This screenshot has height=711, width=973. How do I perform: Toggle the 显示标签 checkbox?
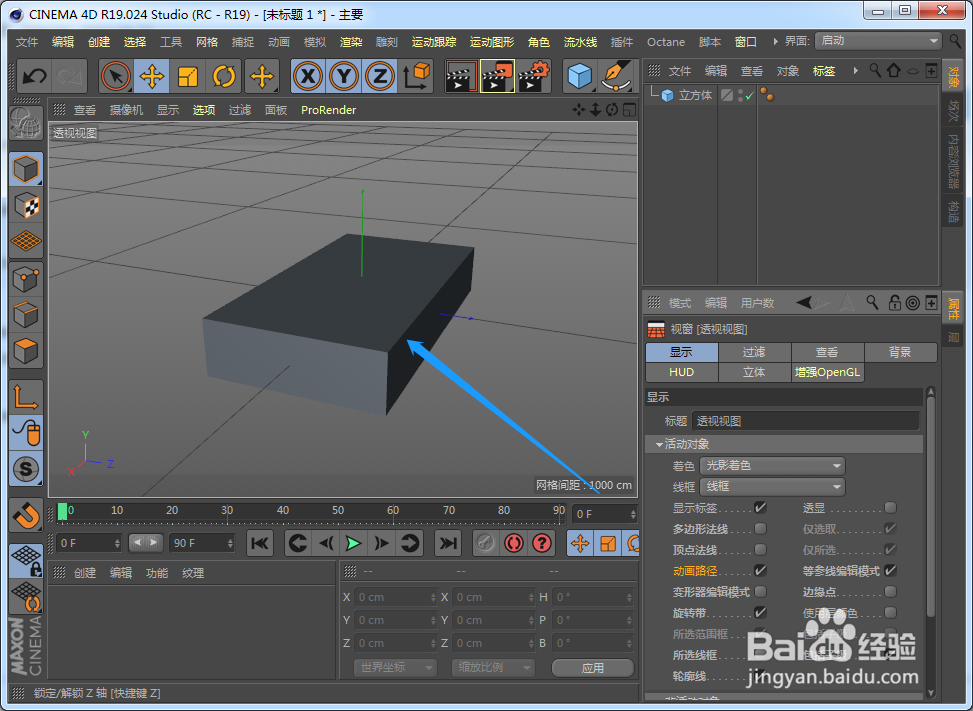[x=760, y=508]
